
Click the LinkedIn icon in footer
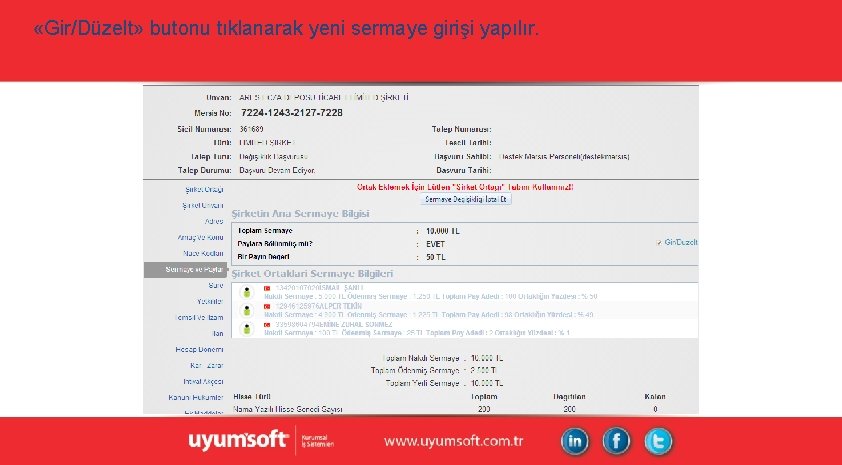[575, 441]
